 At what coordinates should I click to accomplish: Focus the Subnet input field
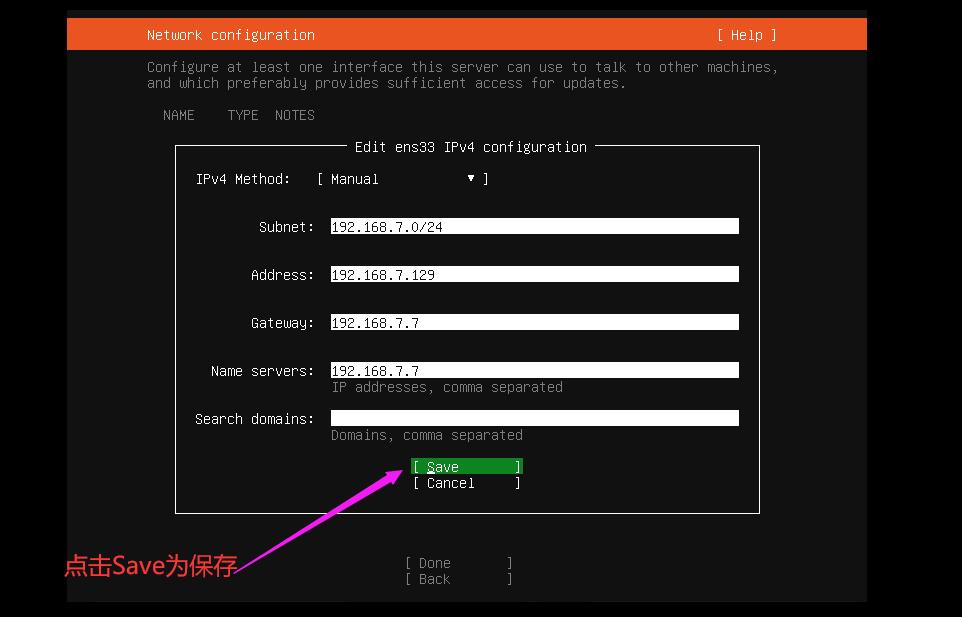(534, 227)
